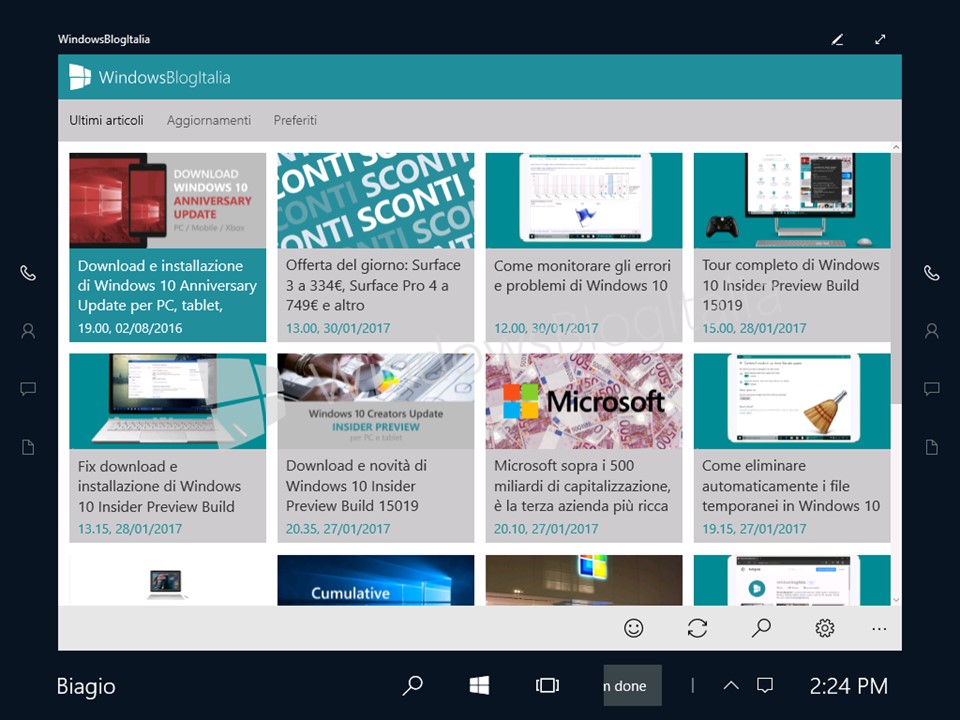
Task: Open 'Fix download e installazione' article
Action: click(x=168, y=448)
